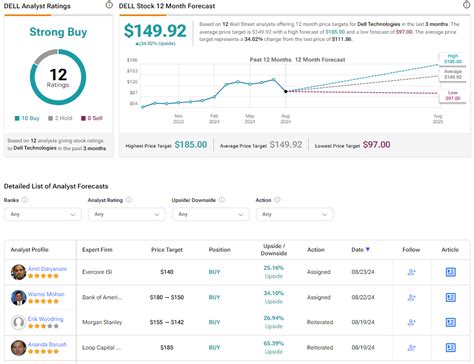Viewport: 474px width, 364px height.
Task: Open Erik Woodring's avatar placeholder
Action: (x=18, y=322)
